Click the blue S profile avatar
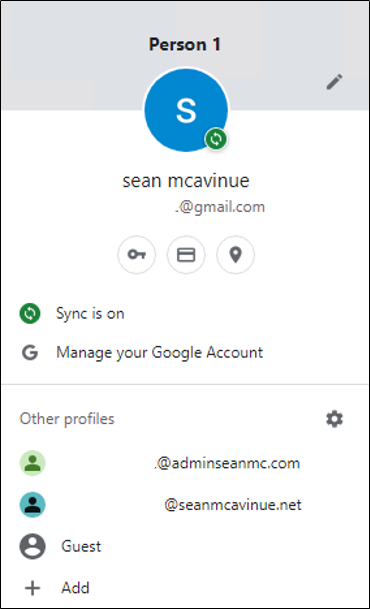370x609 pixels. 186,110
